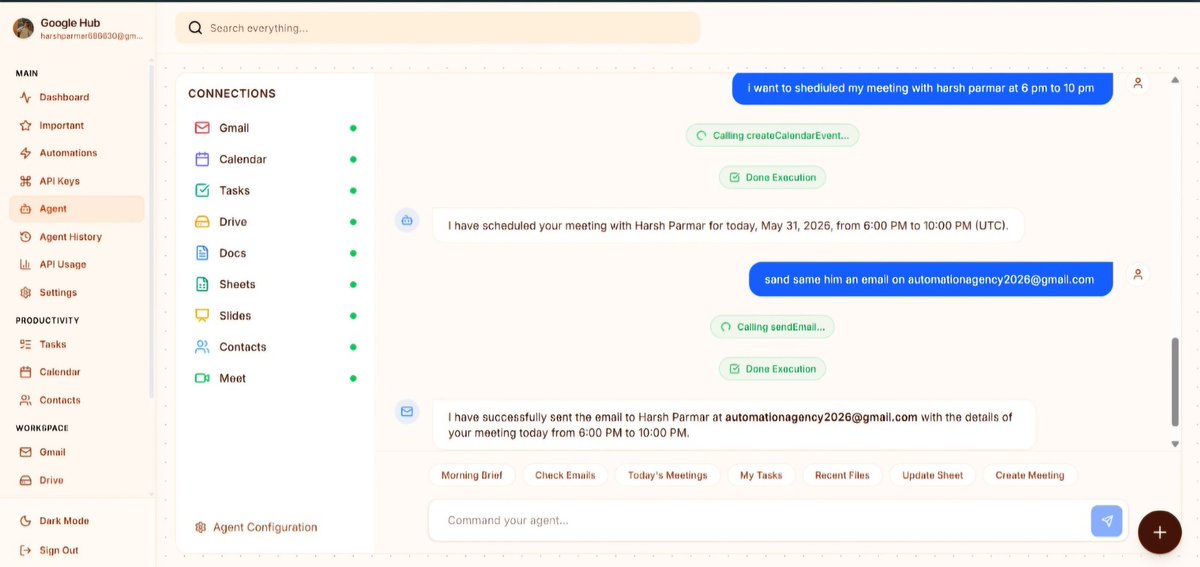Click the Dark Mode moon icon
Viewport: 1200px width, 567px height.
coord(26,521)
